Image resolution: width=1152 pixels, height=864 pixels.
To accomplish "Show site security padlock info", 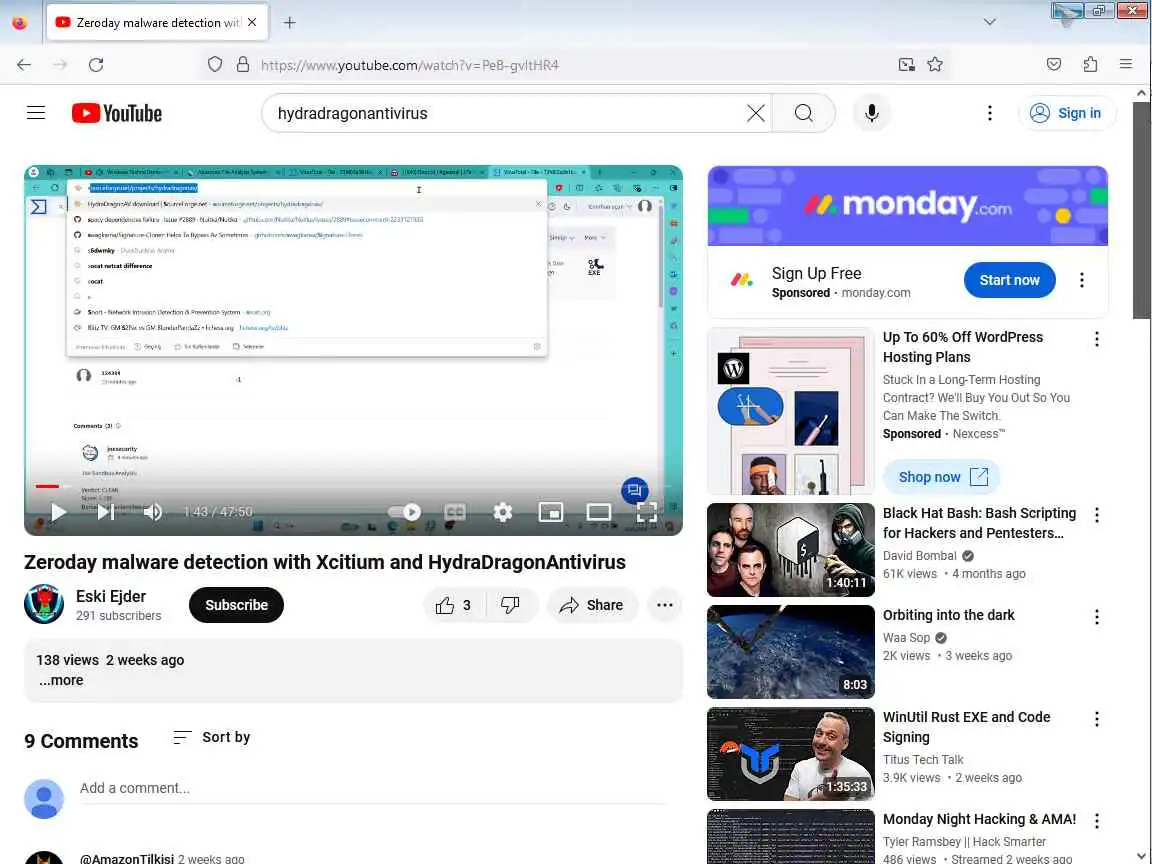I will click(243, 65).
